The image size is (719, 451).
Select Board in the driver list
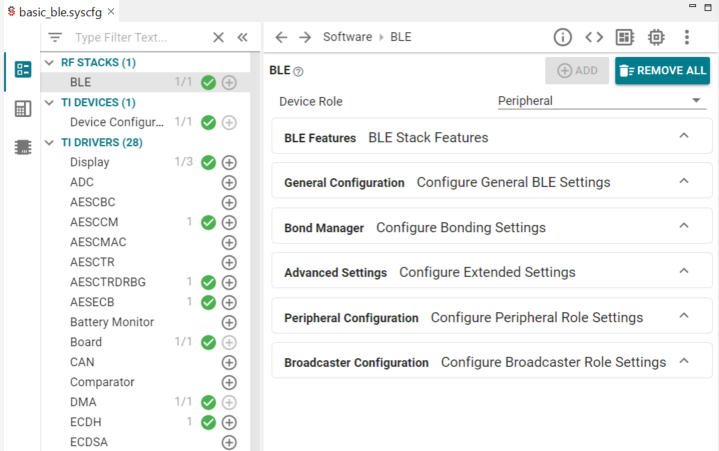(86, 342)
